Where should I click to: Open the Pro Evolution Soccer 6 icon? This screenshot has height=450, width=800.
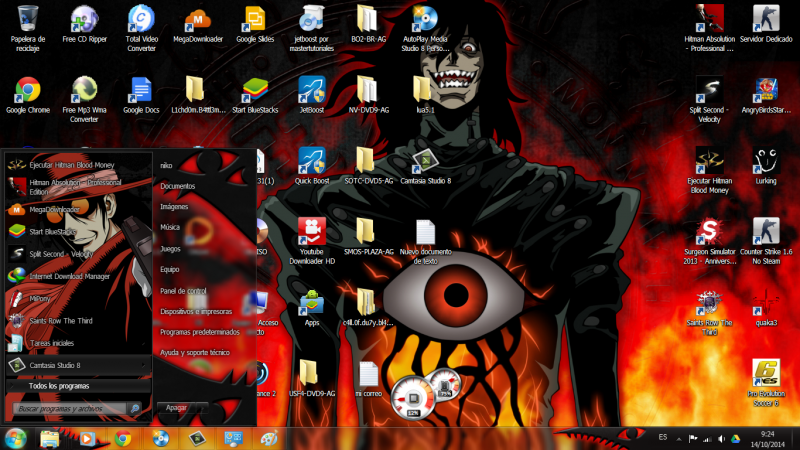[765, 375]
